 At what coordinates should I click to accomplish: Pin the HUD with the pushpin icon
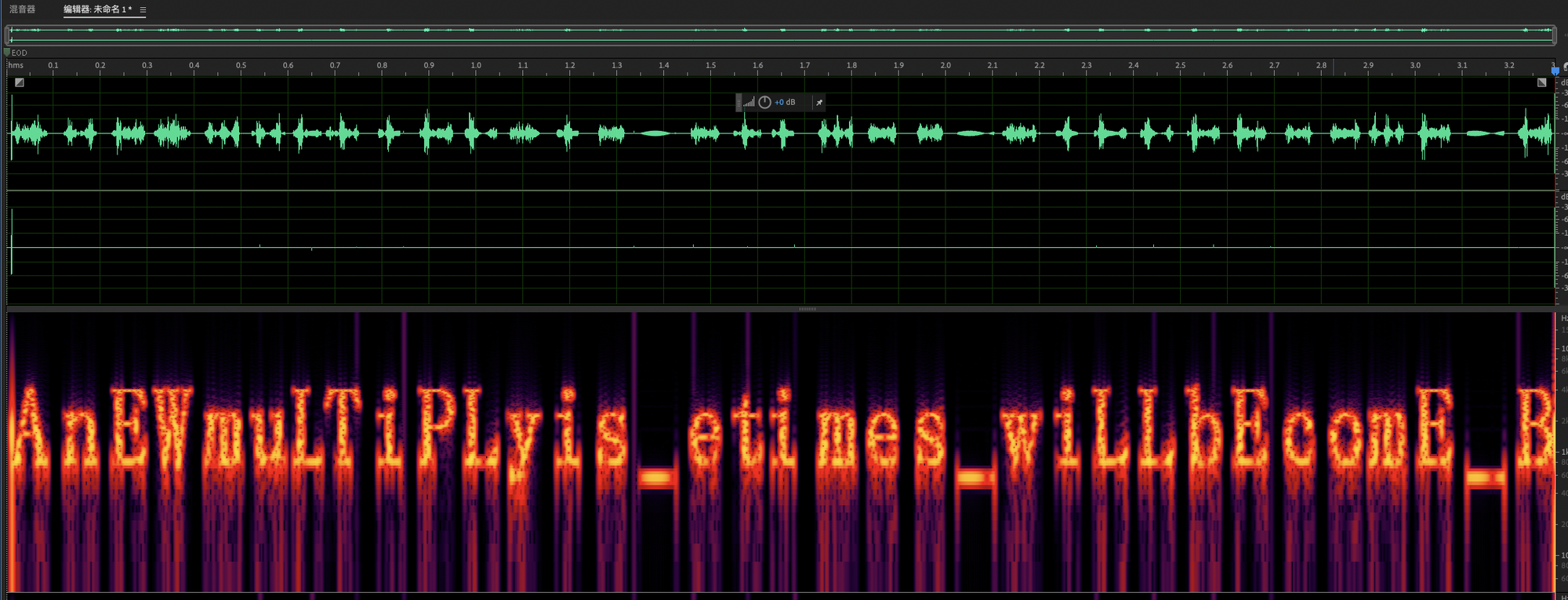[819, 102]
